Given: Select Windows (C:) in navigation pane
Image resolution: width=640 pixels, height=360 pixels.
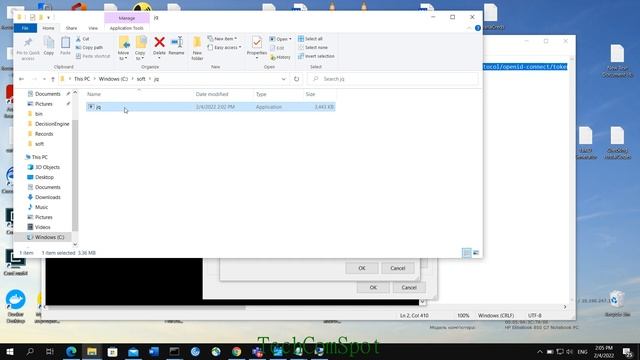Looking at the screenshot, I should tap(49, 237).
